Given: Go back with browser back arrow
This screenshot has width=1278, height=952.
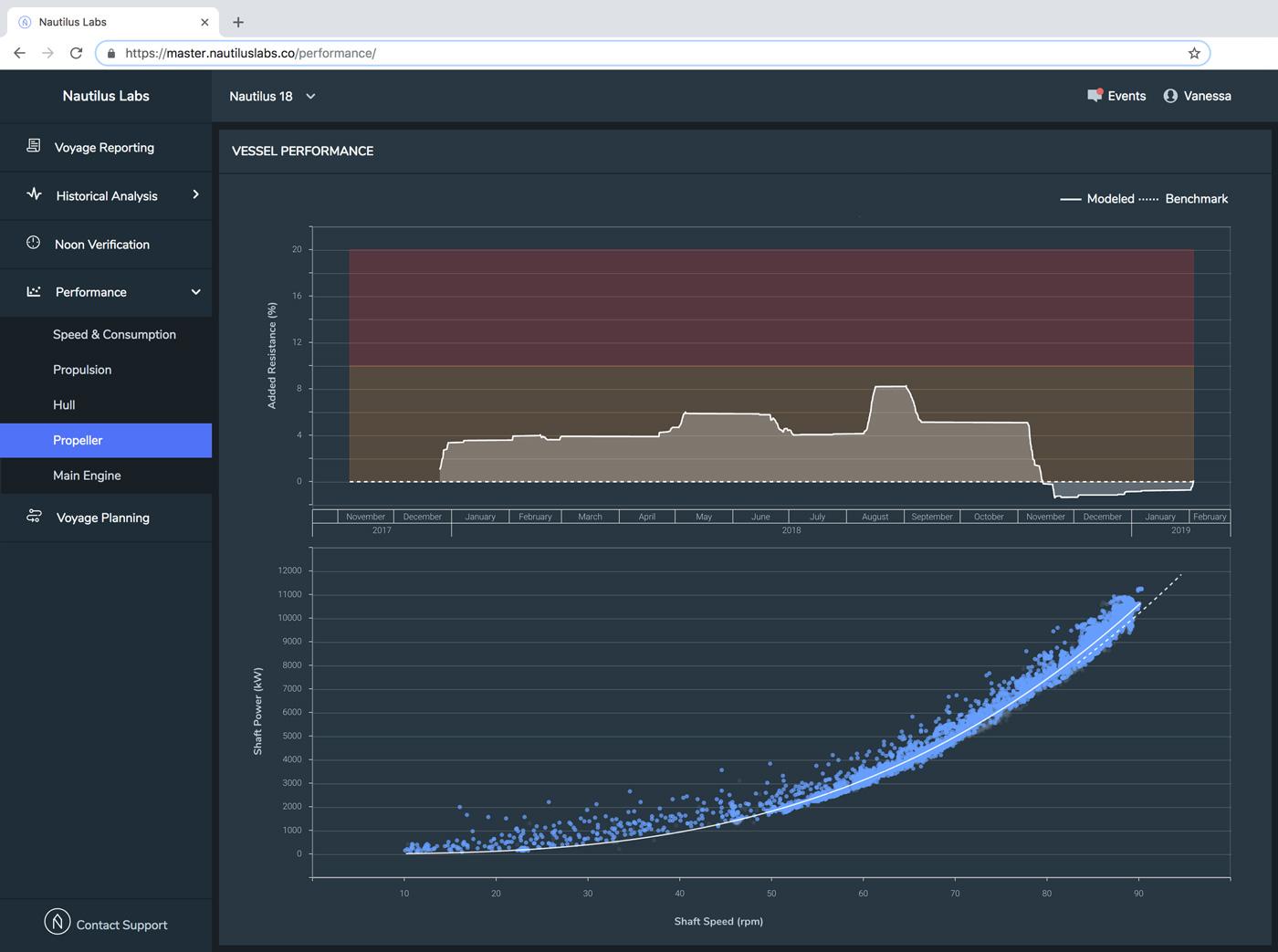Looking at the screenshot, I should click(19, 53).
